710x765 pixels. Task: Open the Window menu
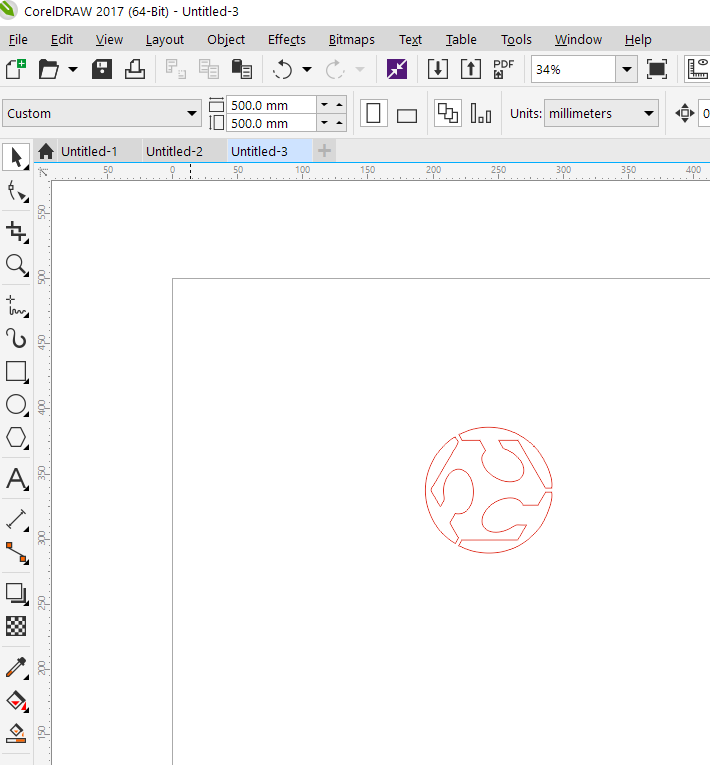[578, 40]
